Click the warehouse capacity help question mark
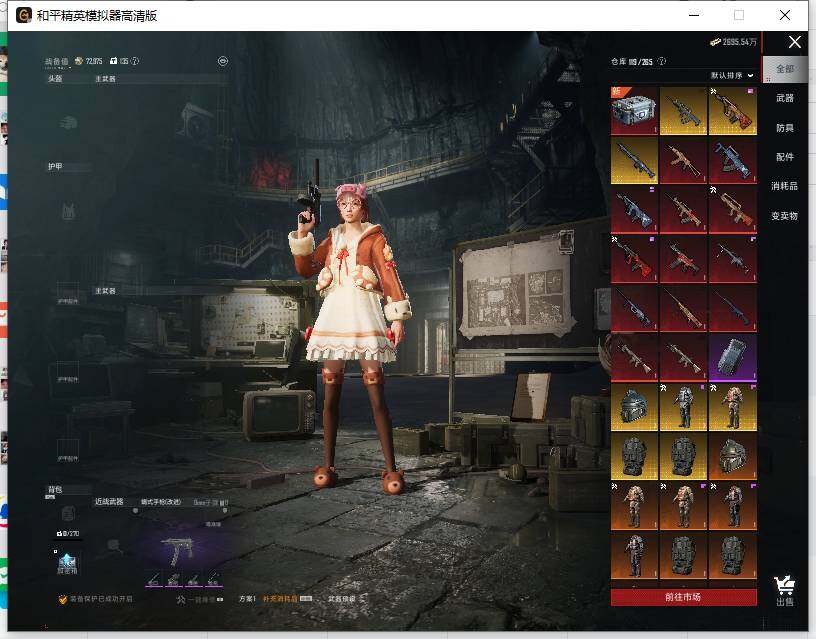816x639 pixels. (x=664, y=61)
